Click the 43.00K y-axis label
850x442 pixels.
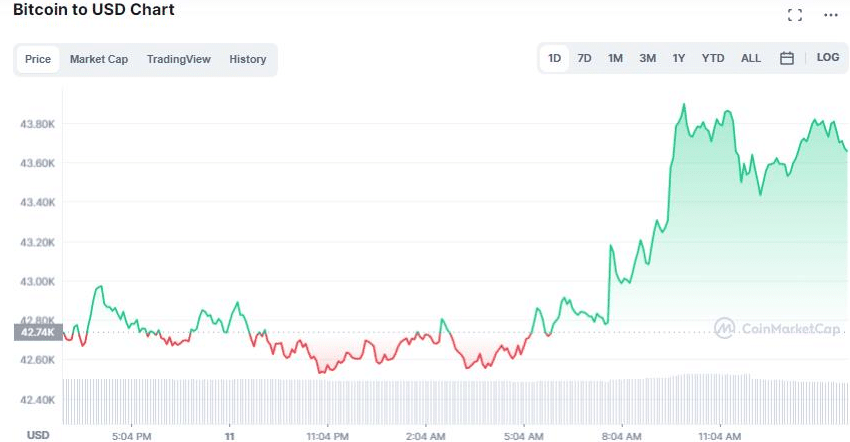click(x=37, y=282)
